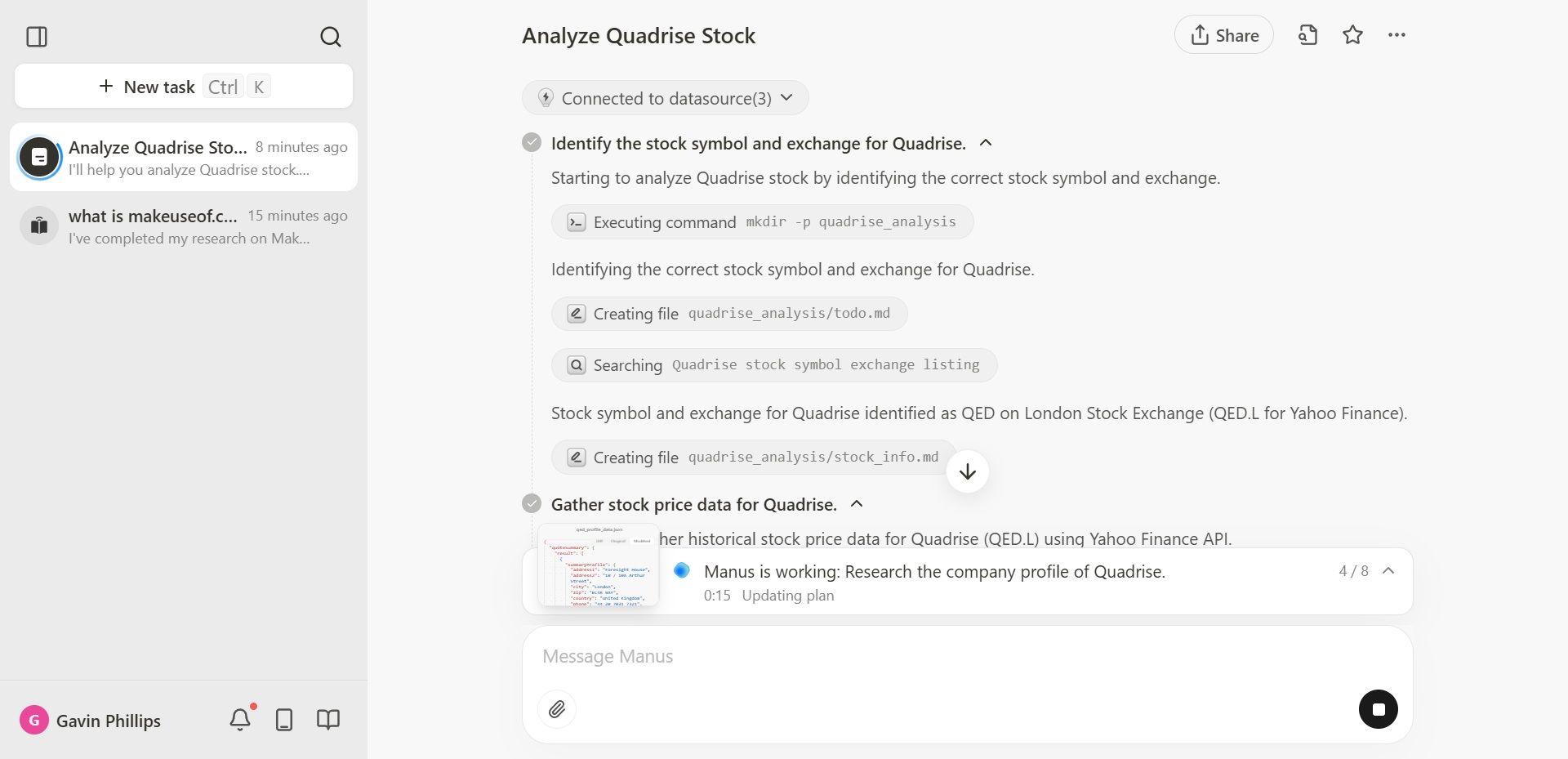Open the mobile app icon
Image resolution: width=1568 pixels, height=759 pixels.
(283, 720)
